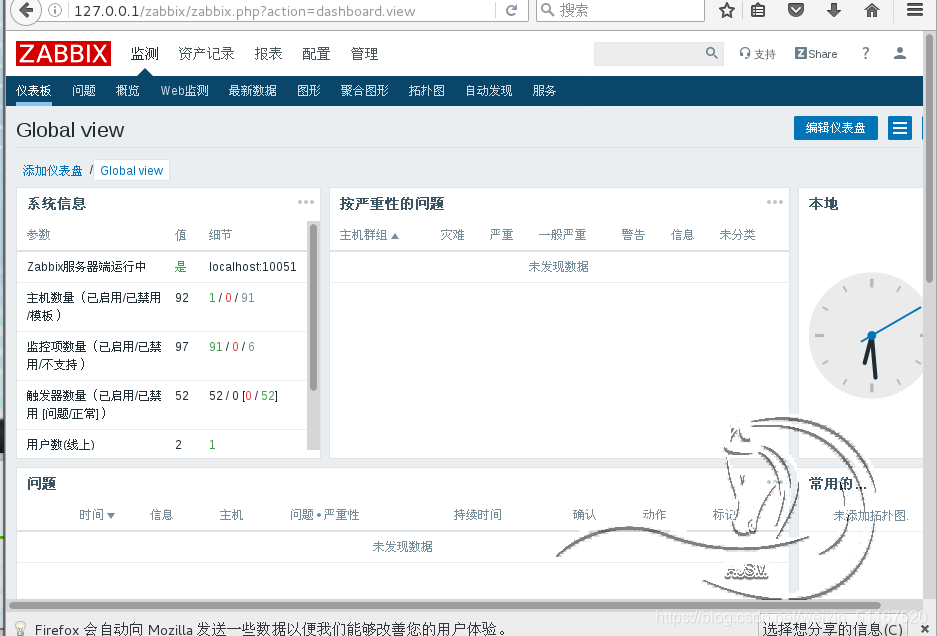Click the analog clock widget
Viewport: 937px width, 636px height.
point(866,335)
